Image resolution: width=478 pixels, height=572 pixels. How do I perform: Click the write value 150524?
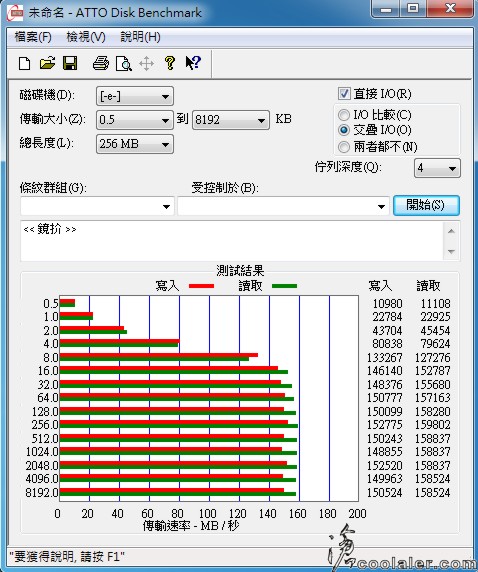pyautogui.click(x=385, y=492)
